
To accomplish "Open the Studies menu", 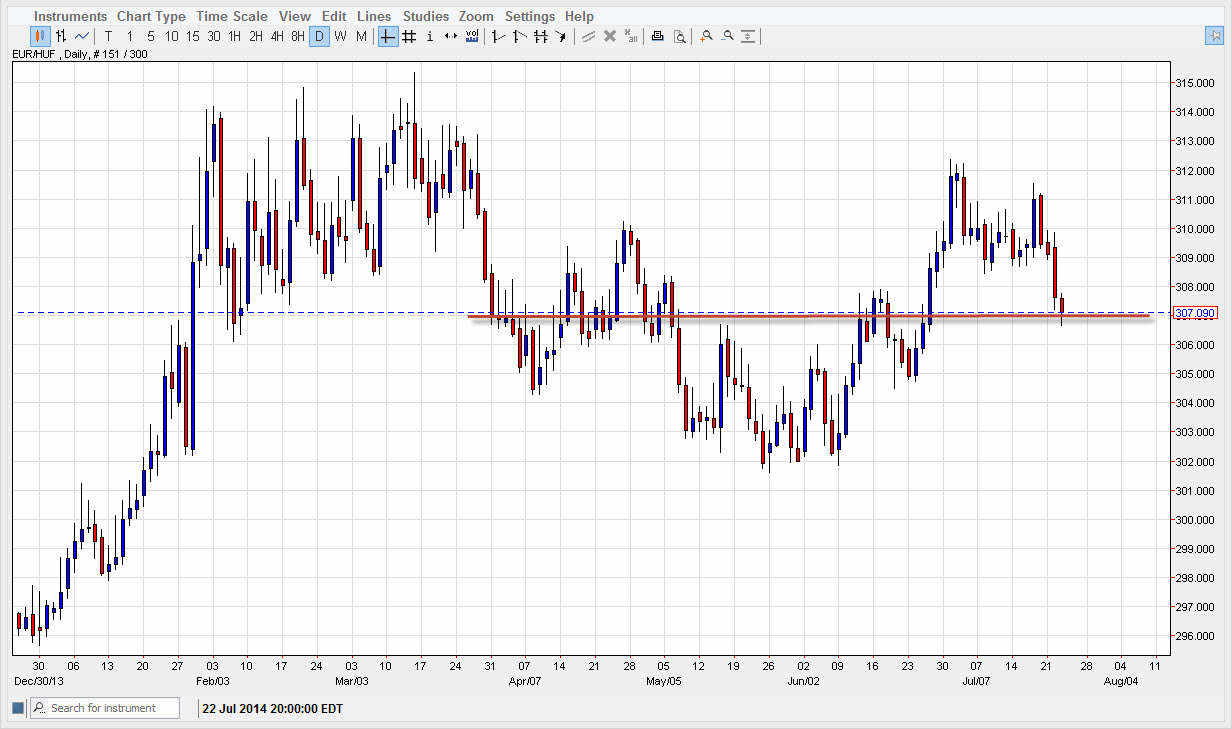I will [x=426, y=16].
